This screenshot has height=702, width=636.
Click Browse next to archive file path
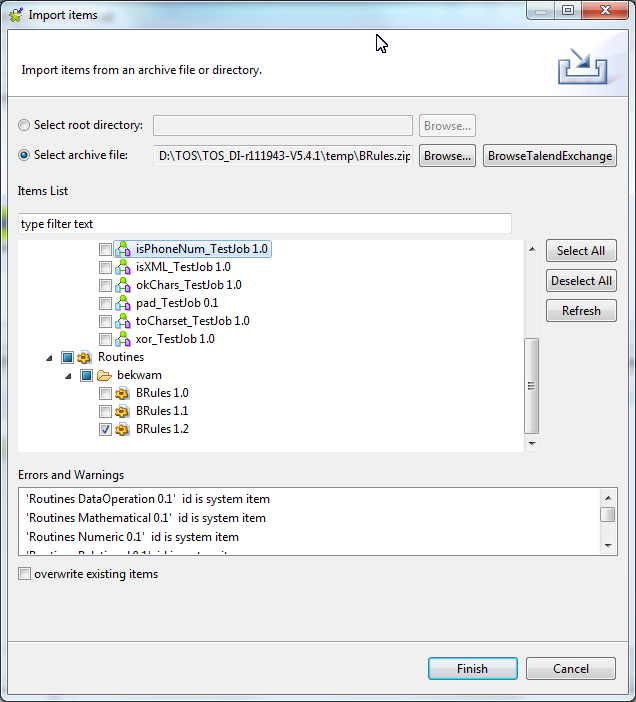pos(447,156)
